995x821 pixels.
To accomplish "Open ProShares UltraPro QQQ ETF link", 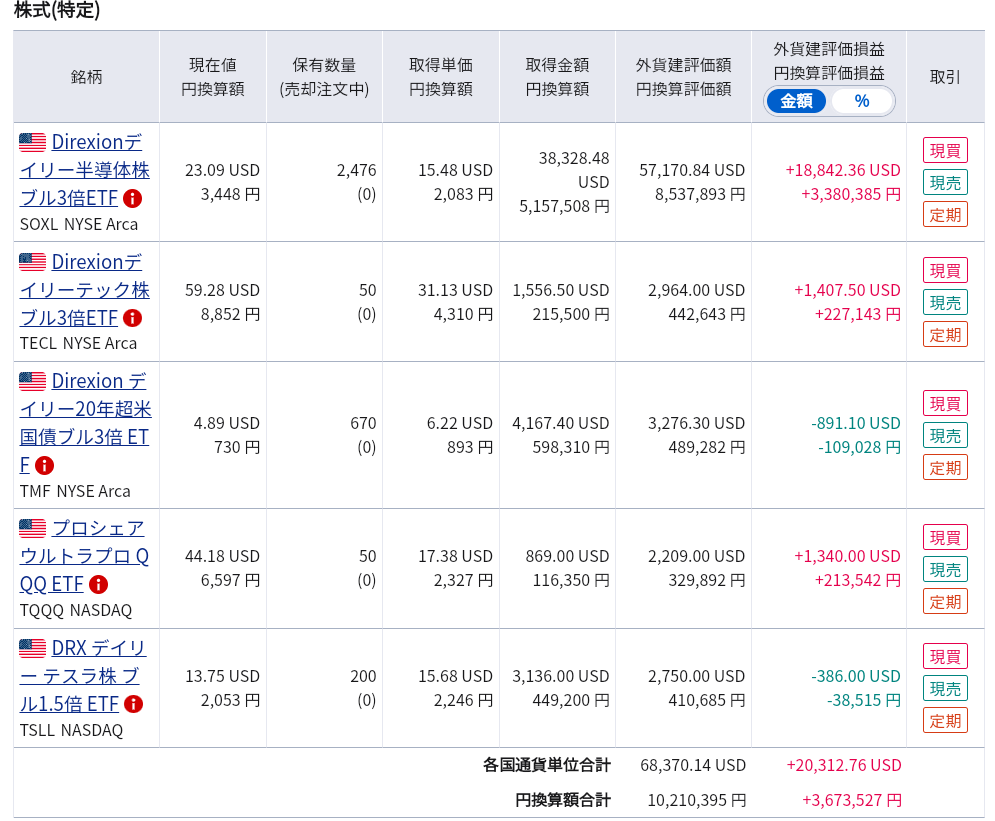I will tap(84, 556).
